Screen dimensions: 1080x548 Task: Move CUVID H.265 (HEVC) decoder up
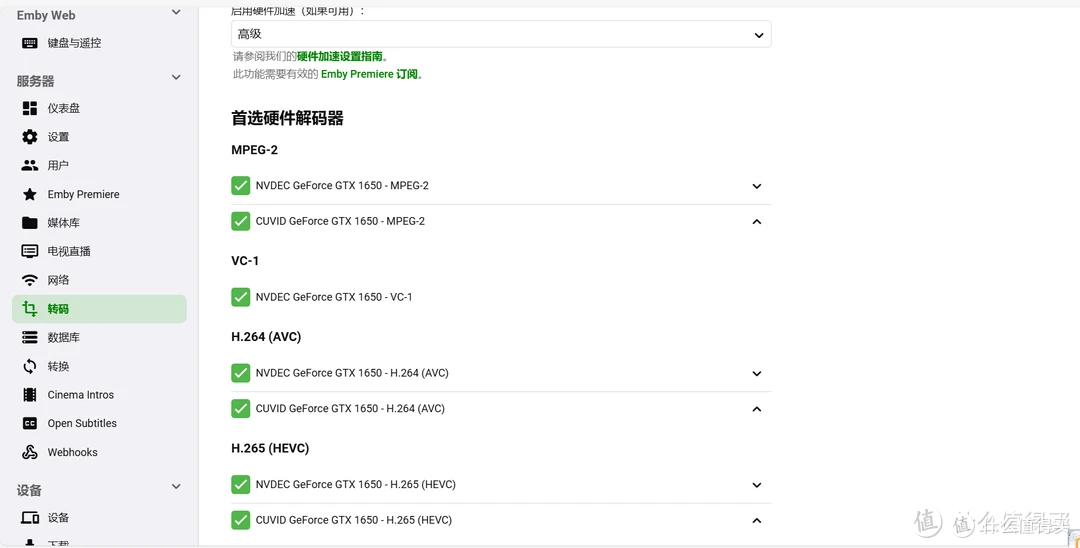pyautogui.click(x=756, y=520)
